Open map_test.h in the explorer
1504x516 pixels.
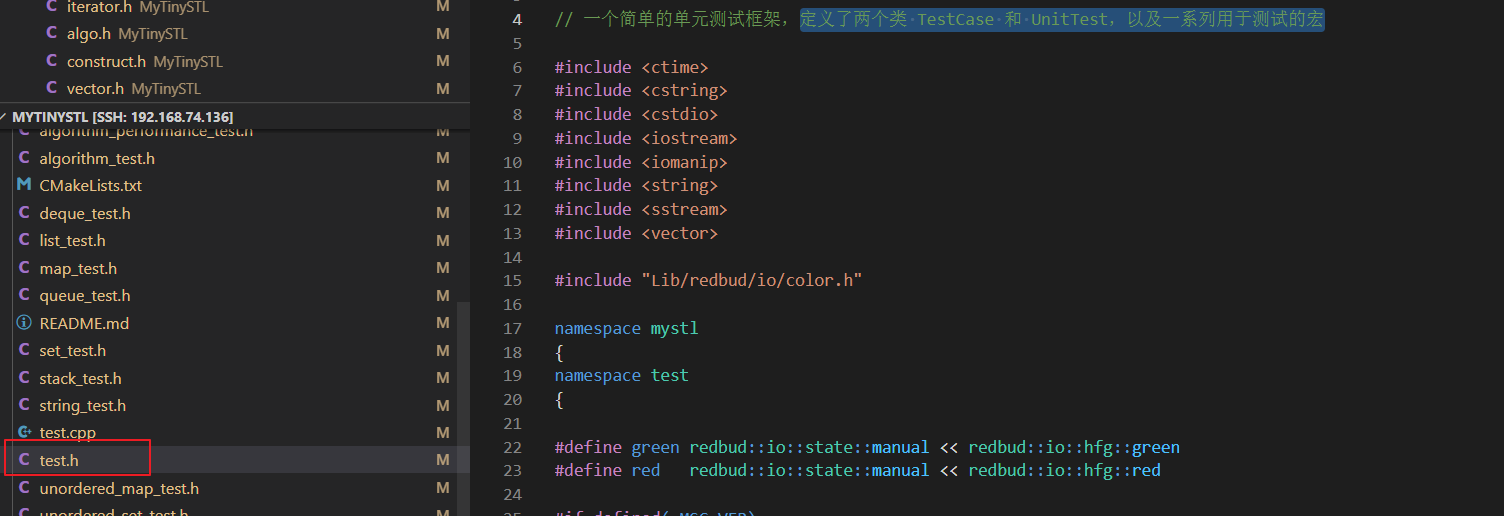[78, 268]
